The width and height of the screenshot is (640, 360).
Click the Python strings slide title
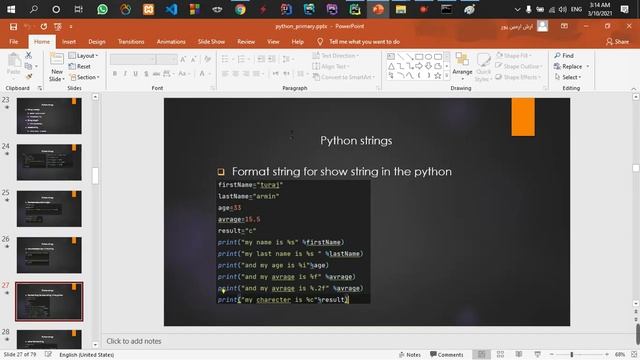coord(356,140)
